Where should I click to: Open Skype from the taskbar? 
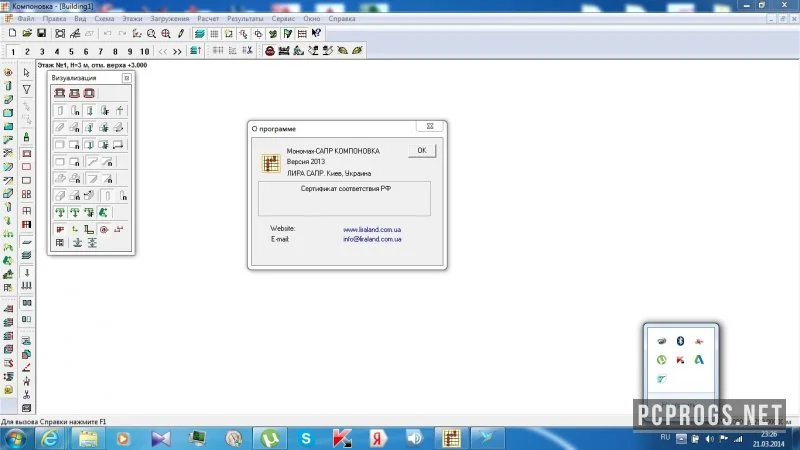(x=306, y=438)
